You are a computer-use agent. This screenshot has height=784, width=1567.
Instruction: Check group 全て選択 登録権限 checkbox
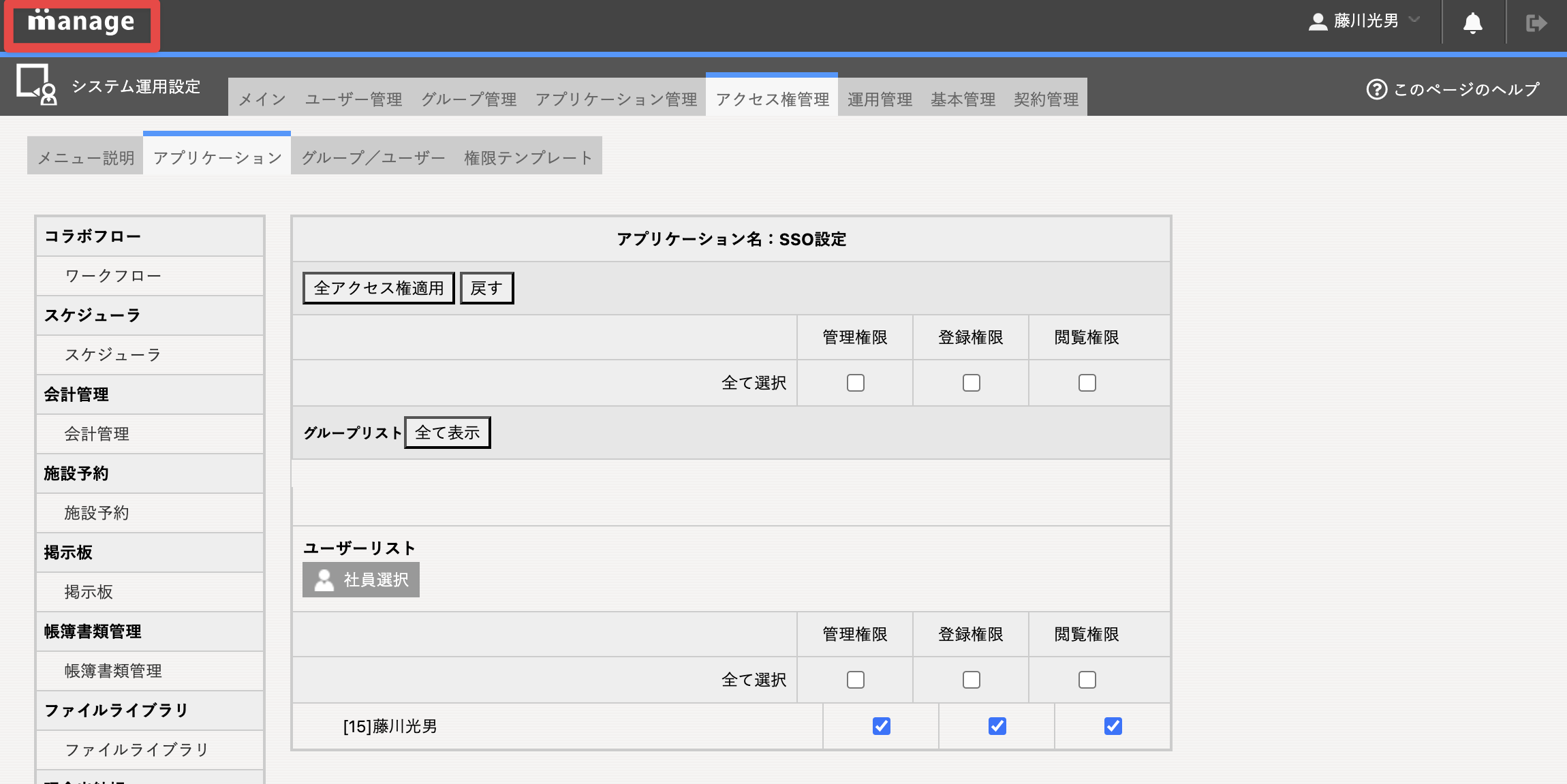click(972, 383)
